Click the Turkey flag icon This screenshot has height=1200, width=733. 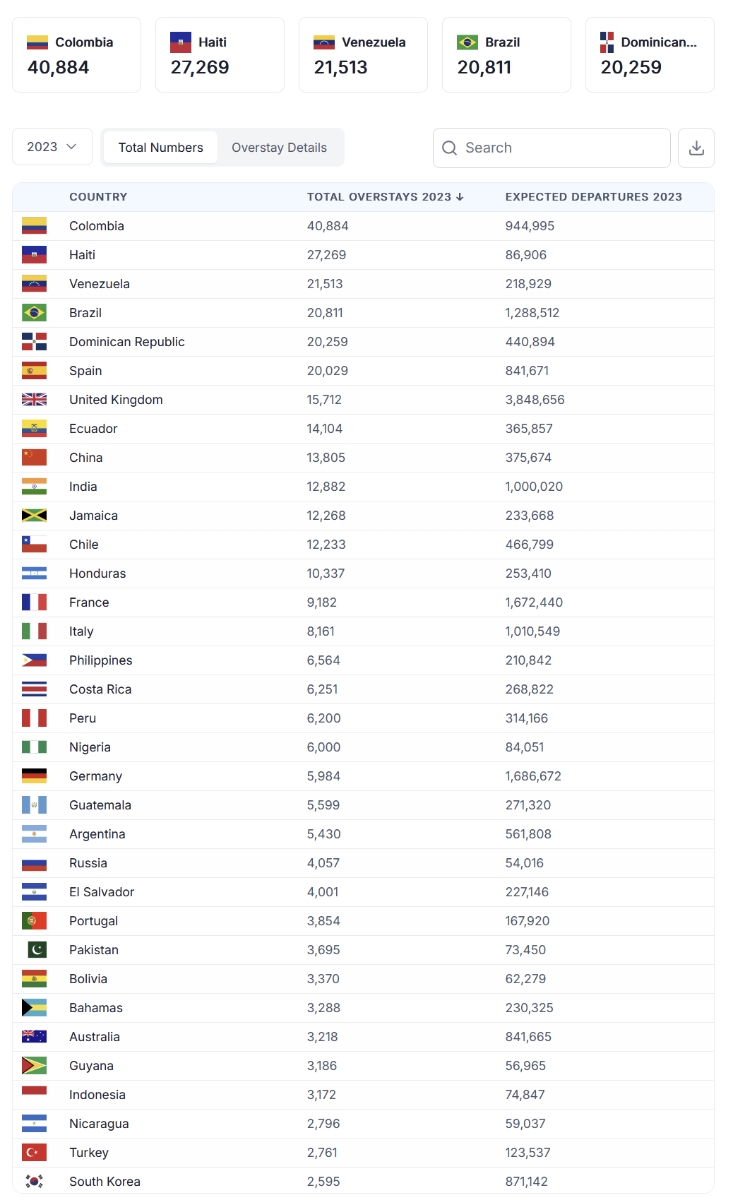(x=34, y=1153)
